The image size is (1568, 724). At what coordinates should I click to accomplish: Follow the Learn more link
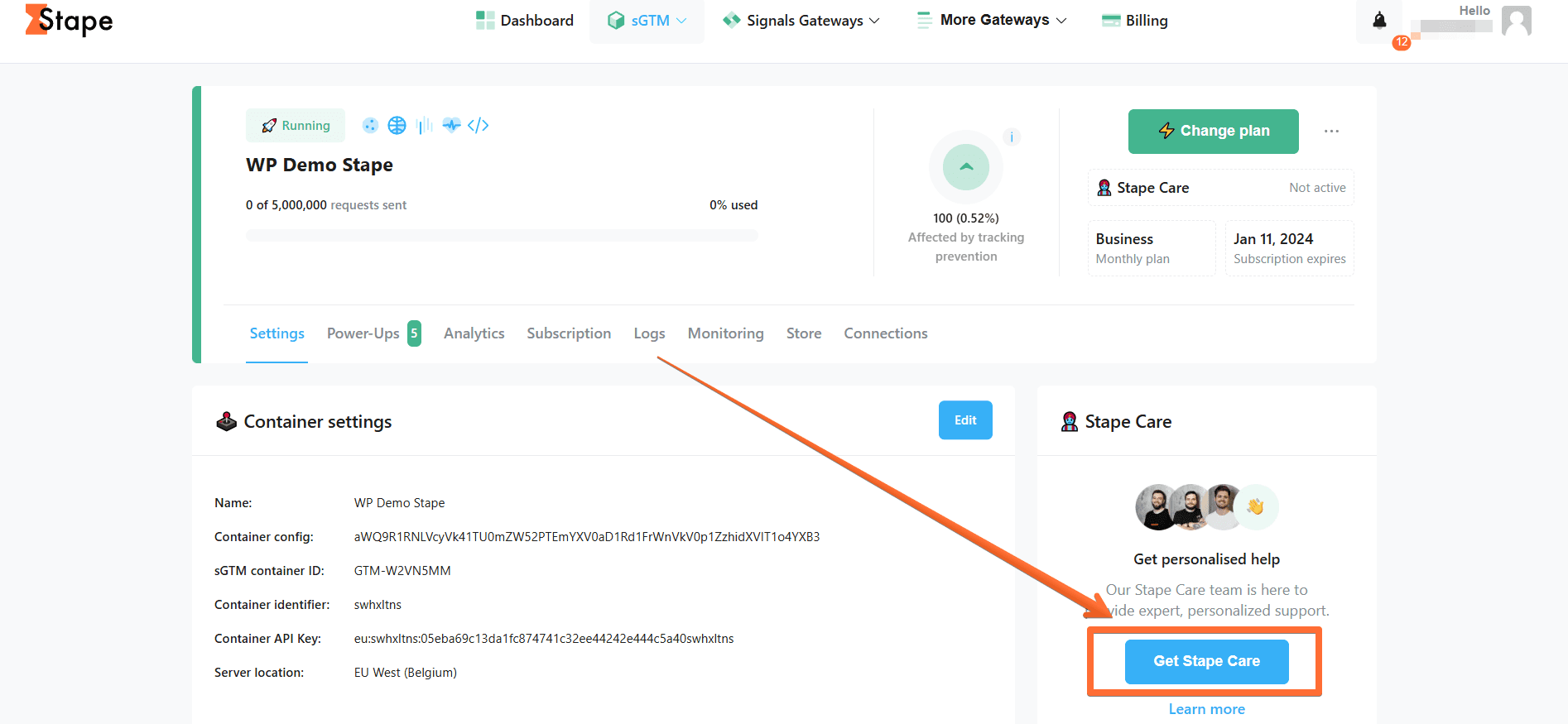1206,709
